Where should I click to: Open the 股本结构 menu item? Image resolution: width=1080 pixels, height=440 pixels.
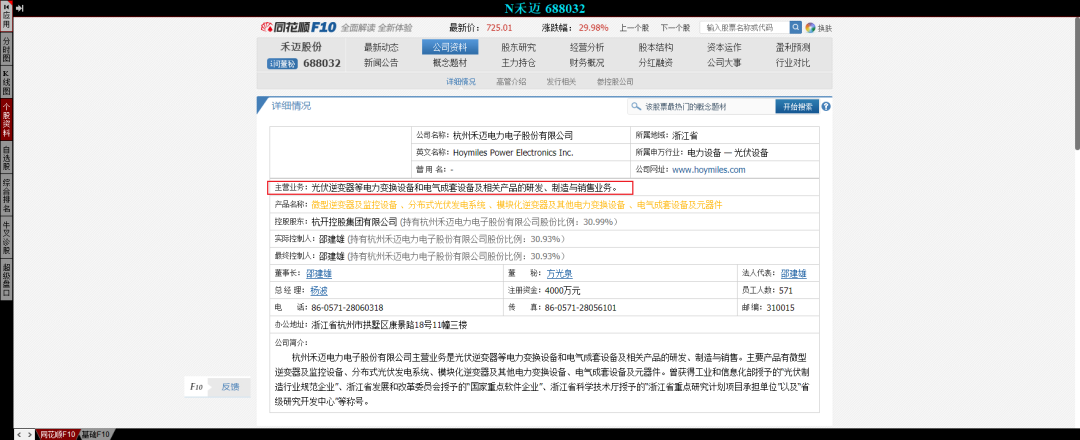656,48
